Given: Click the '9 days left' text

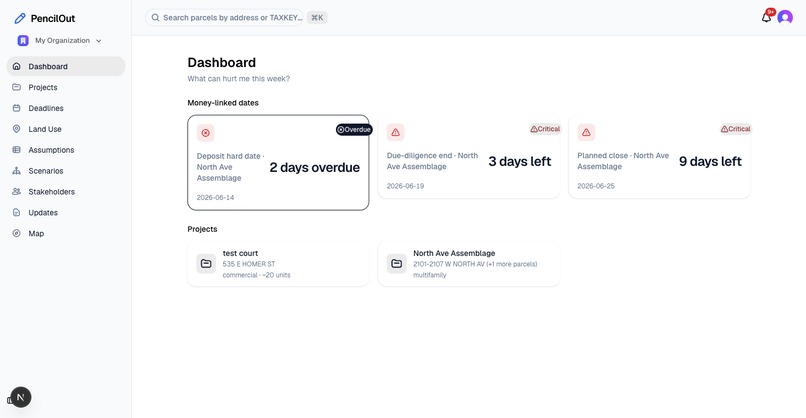Looking at the screenshot, I should tap(710, 161).
